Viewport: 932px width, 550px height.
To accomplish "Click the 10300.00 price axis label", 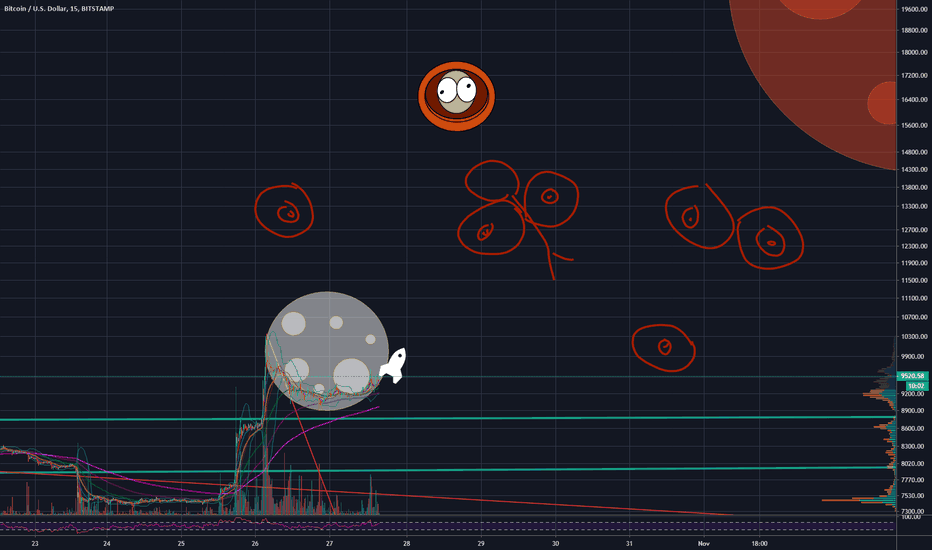I will 914,337.
